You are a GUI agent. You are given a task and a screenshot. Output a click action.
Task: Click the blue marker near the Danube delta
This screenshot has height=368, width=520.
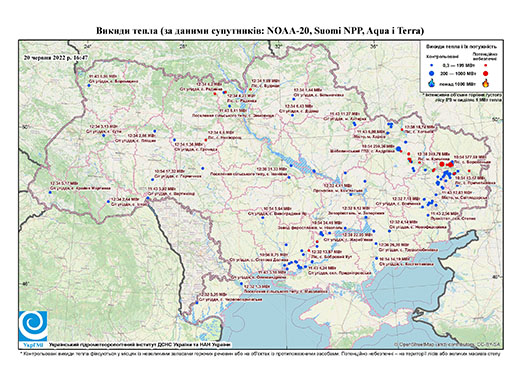pyautogui.click(x=197, y=303)
